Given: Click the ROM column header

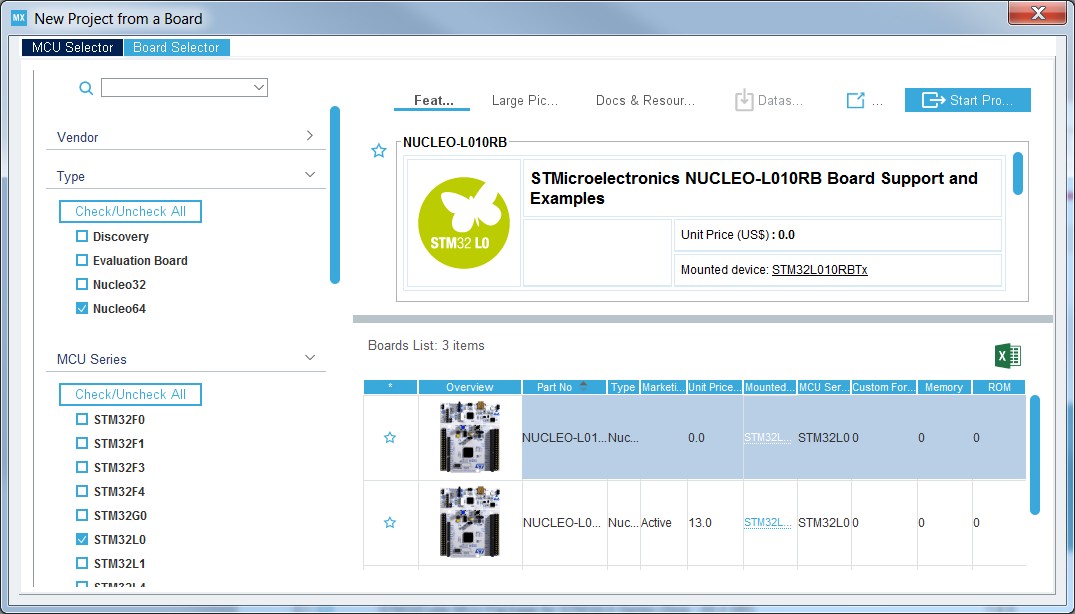Looking at the screenshot, I should [999, 387].
